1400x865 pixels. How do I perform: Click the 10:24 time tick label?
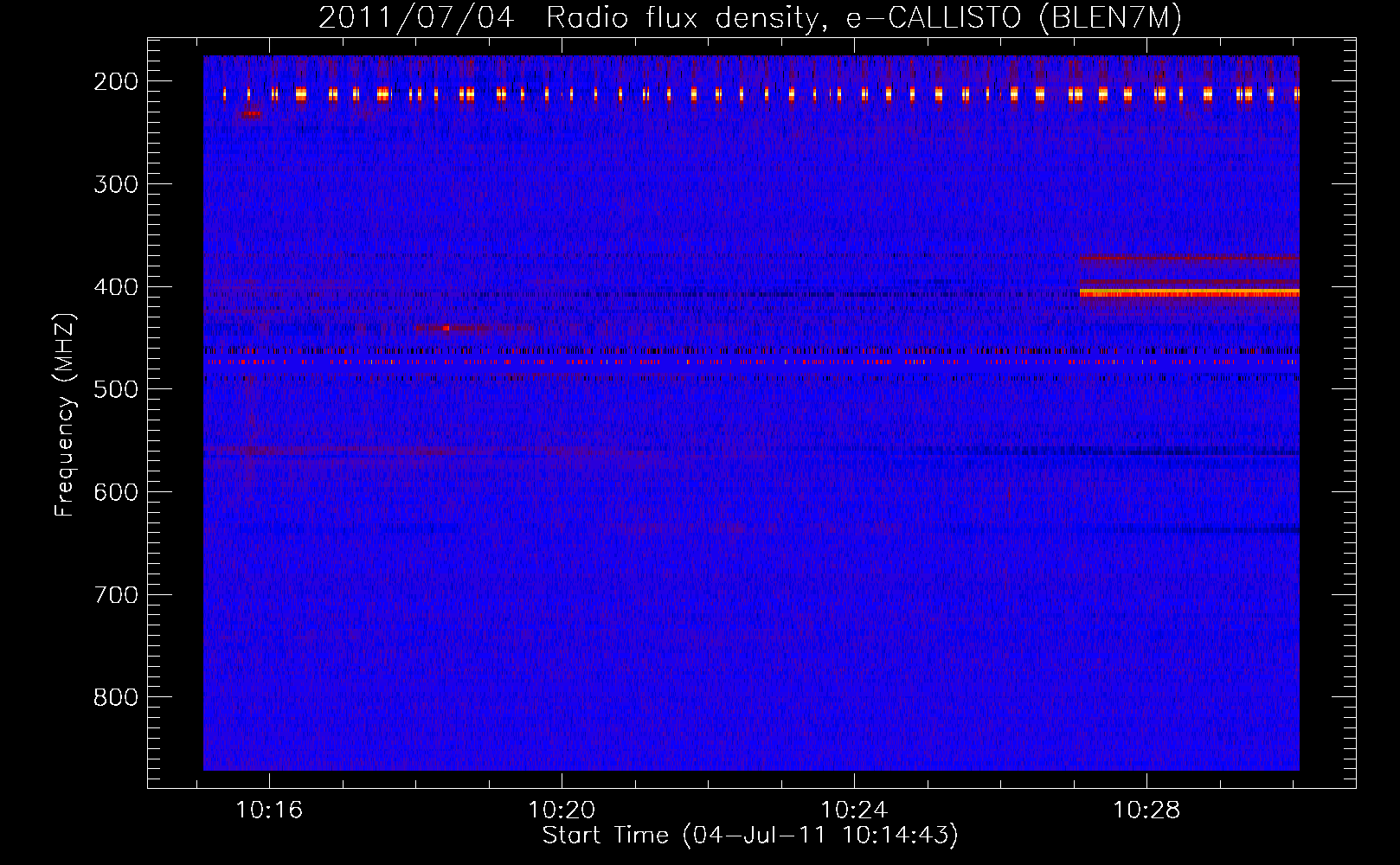(854, 811)
